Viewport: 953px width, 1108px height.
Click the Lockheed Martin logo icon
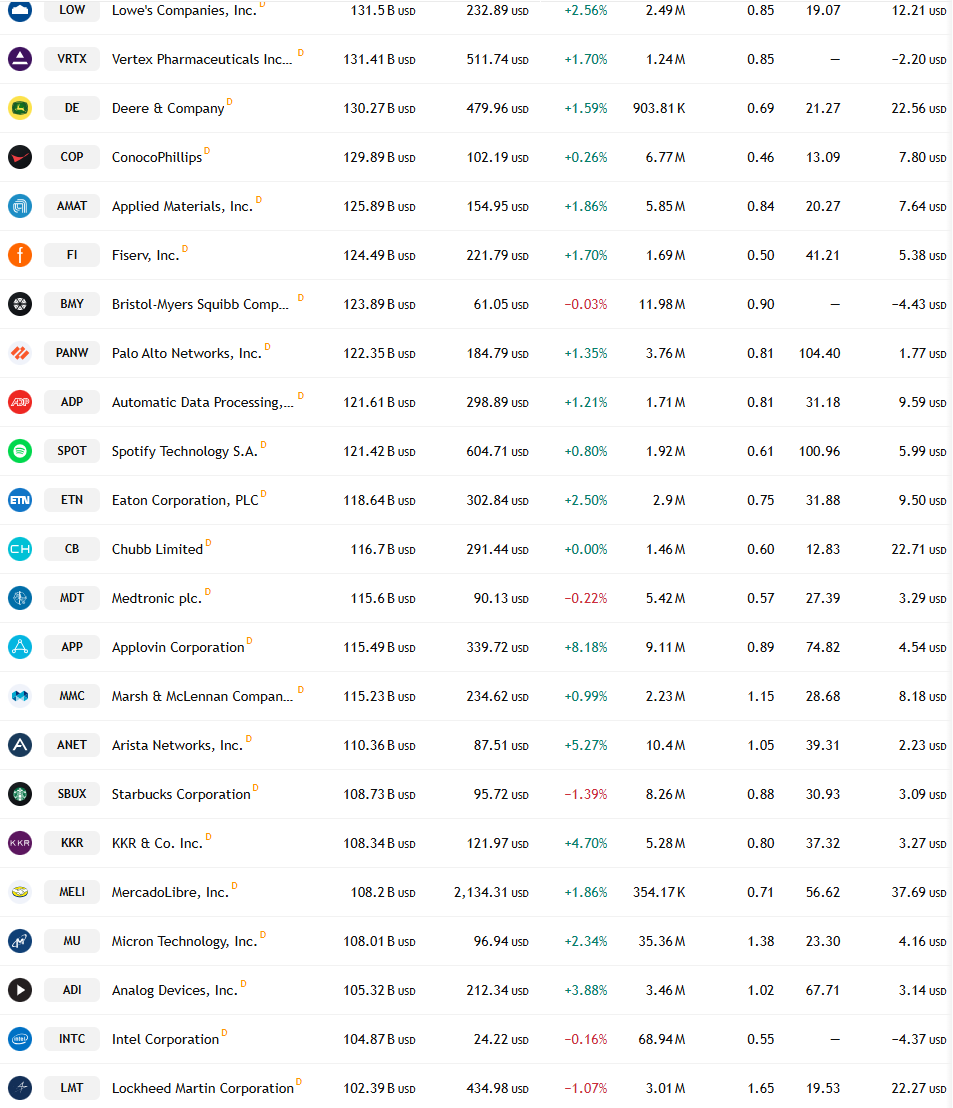[x=20, y=1088]
